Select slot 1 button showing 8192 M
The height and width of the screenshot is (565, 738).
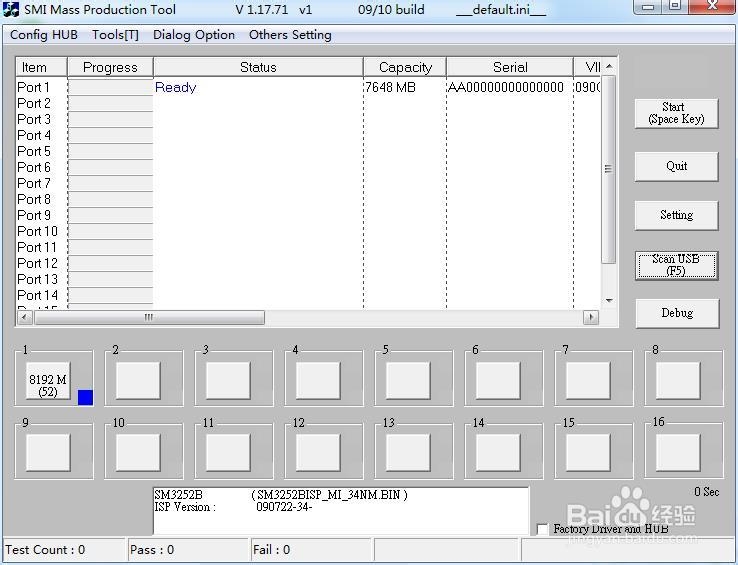click(x=48, y=381)
